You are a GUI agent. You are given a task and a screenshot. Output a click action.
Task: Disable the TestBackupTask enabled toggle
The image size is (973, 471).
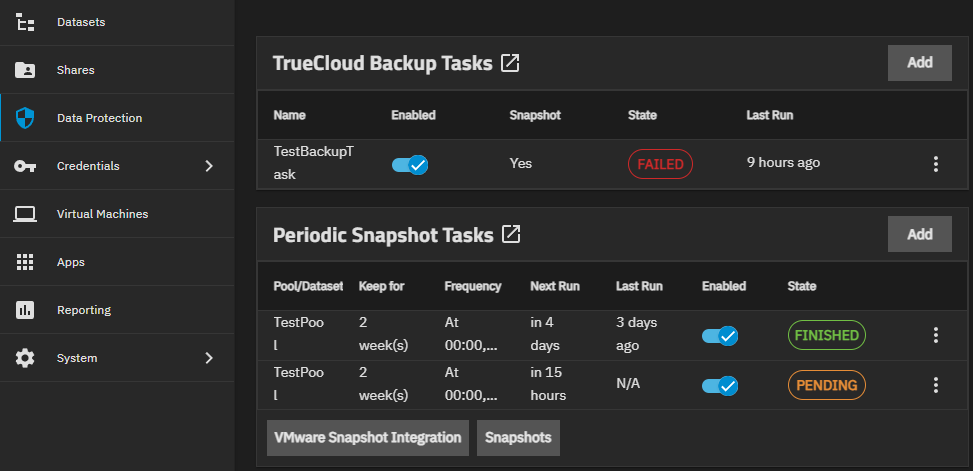click(410, 164)
